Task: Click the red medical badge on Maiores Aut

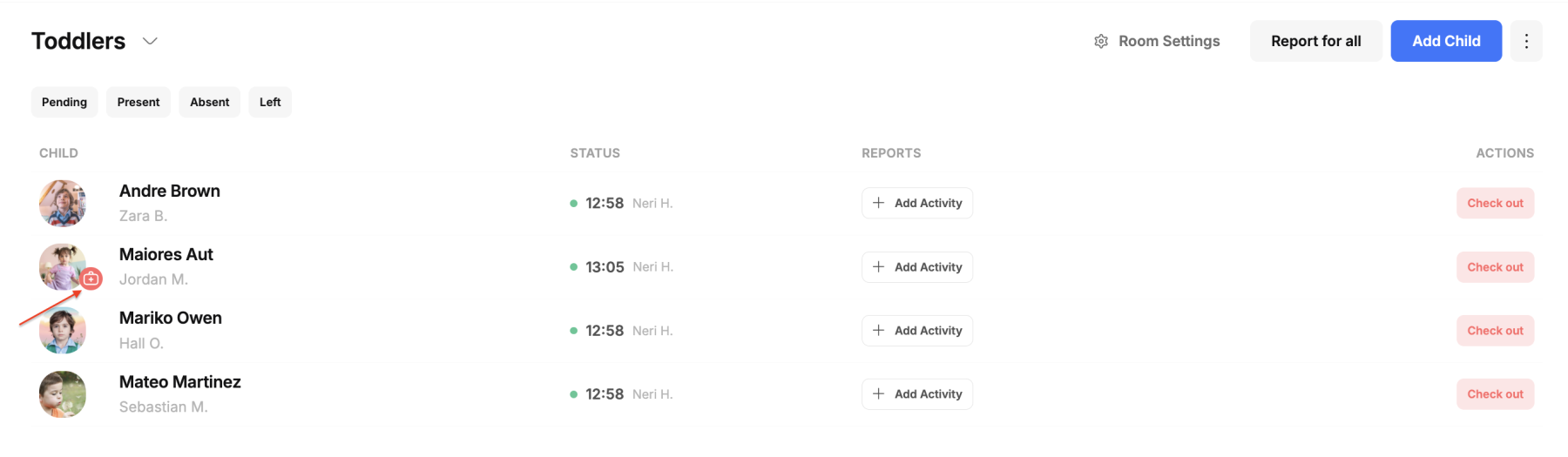Action: point(91,279)
